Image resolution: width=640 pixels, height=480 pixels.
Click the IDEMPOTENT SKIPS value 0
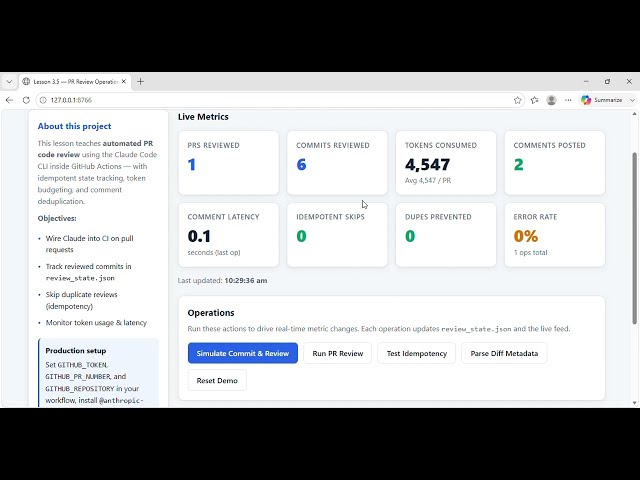tap(301, 236)
